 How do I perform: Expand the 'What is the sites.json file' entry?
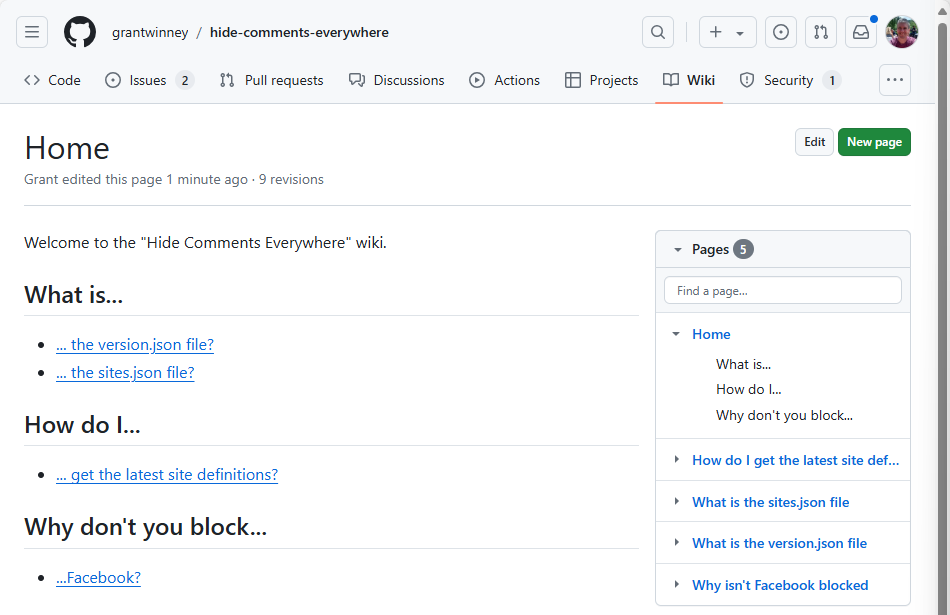(676, 502)
